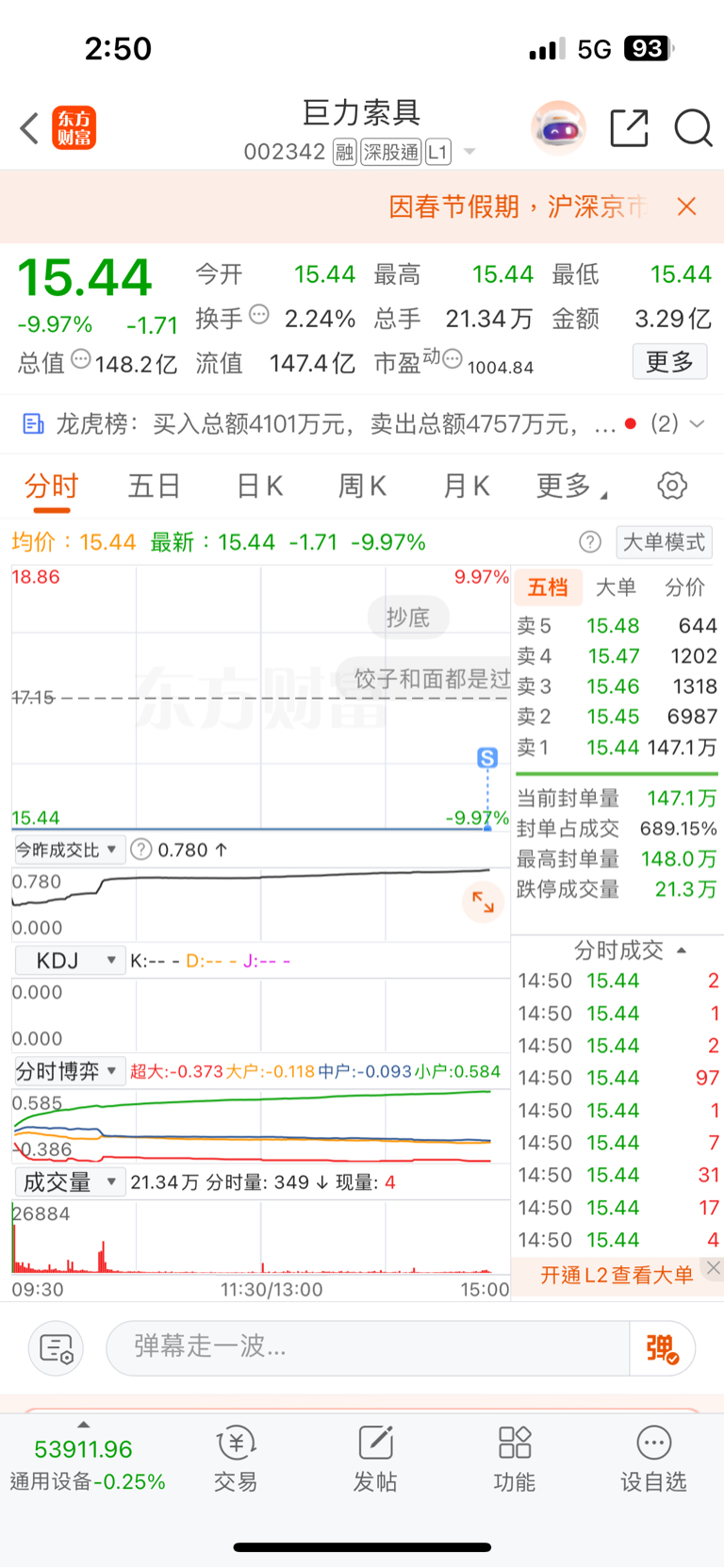Tap the 跌停成交量 21.3万 row
Viewport: 724px width, 1568px height.
617,889
